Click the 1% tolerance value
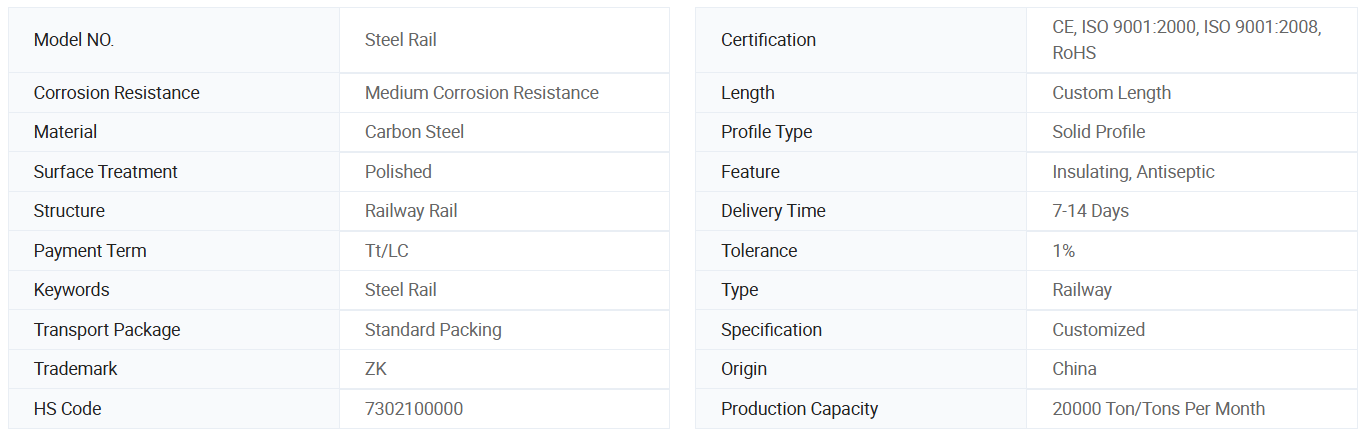The width and height of the screenshot is (1363, 438). (1063, 251)
